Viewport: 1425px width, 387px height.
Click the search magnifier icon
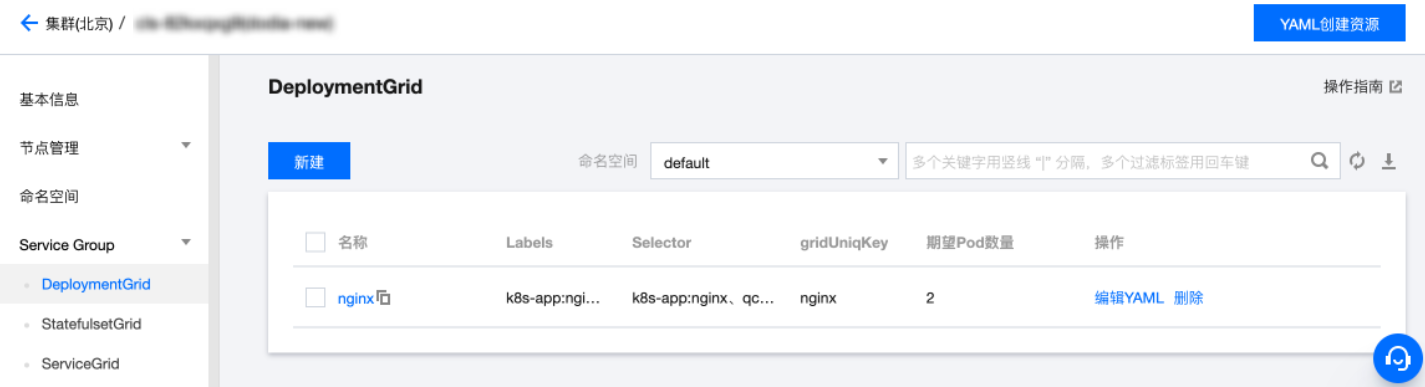point(1320,160)
